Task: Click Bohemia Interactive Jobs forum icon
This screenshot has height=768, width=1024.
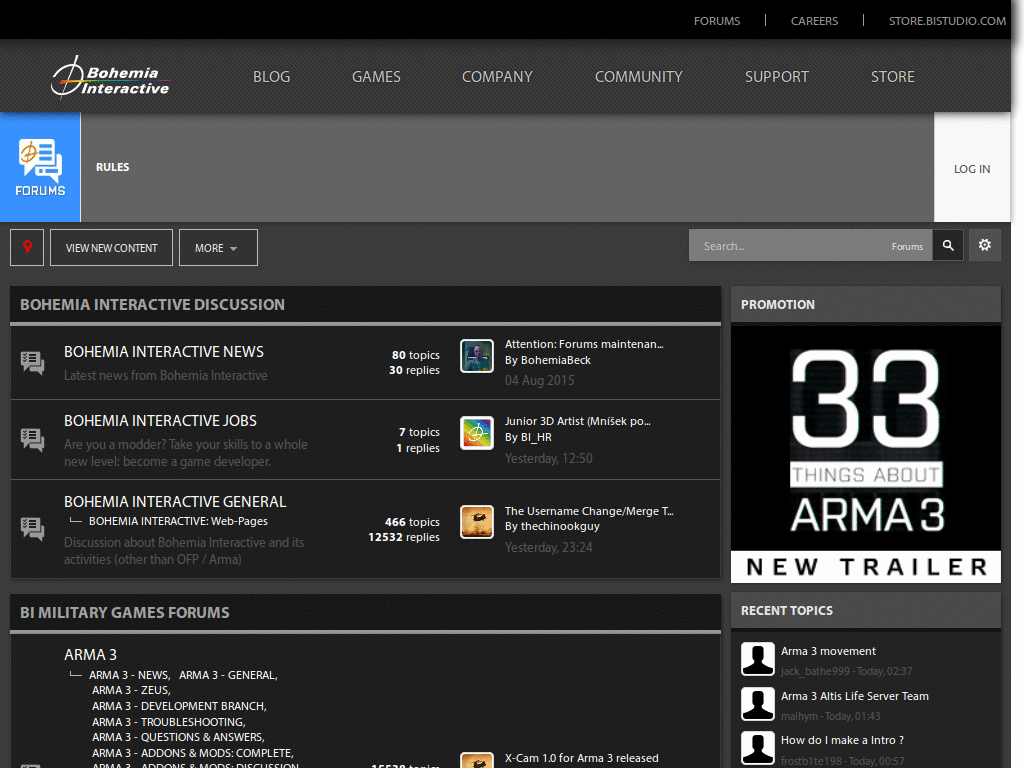Action: [x=33, y=440]
